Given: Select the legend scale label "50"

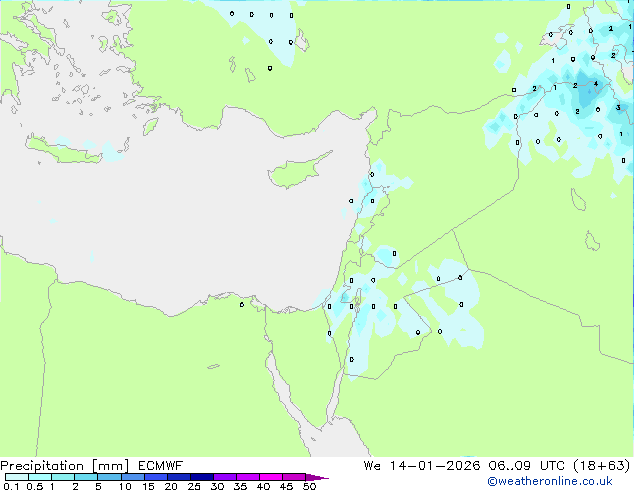Looking at the screenshot, I should (309, 486).
